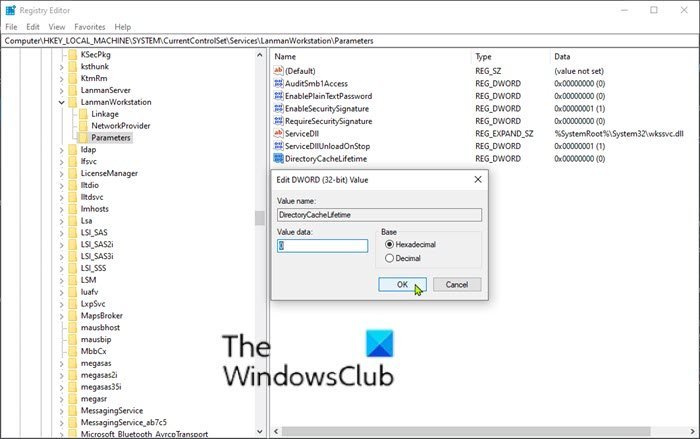The width and height of the screenshot is (700, 439).
Task: Open the Favorites menu
Action: pos(90,27)
